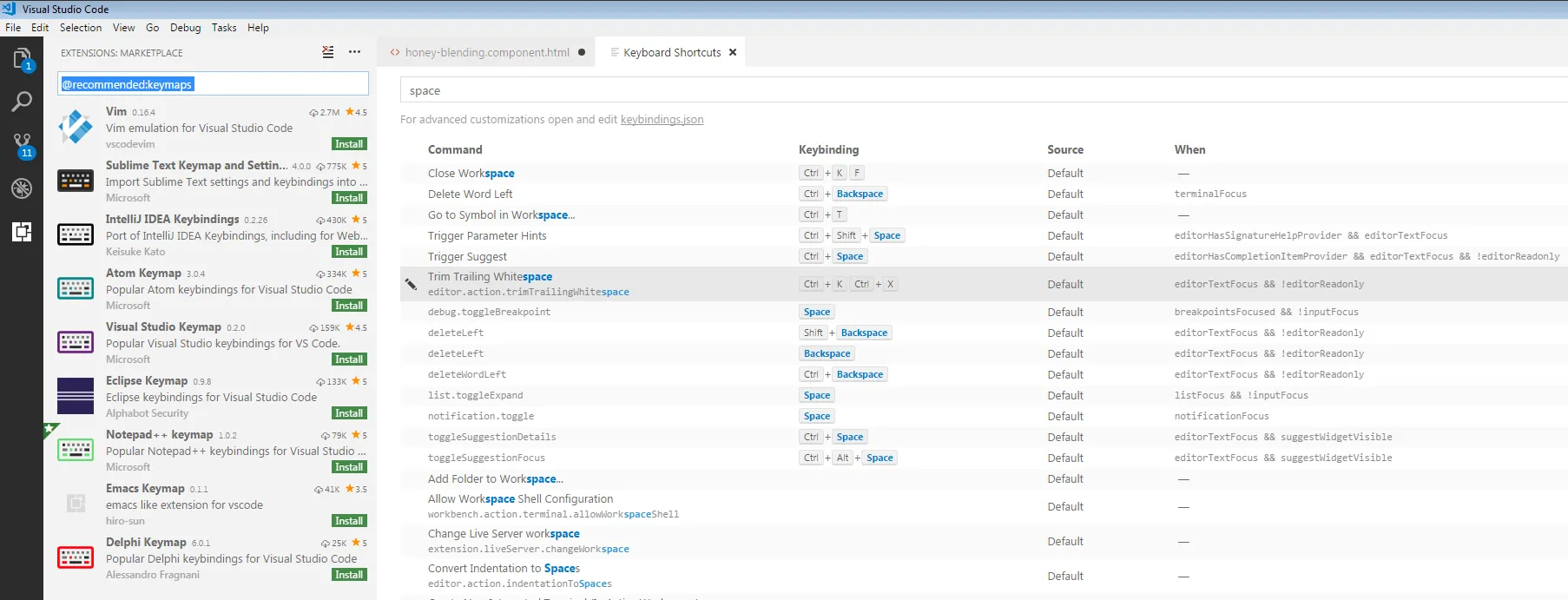
Task: Click the Atom Keymap icon
Action: (76, 288)
